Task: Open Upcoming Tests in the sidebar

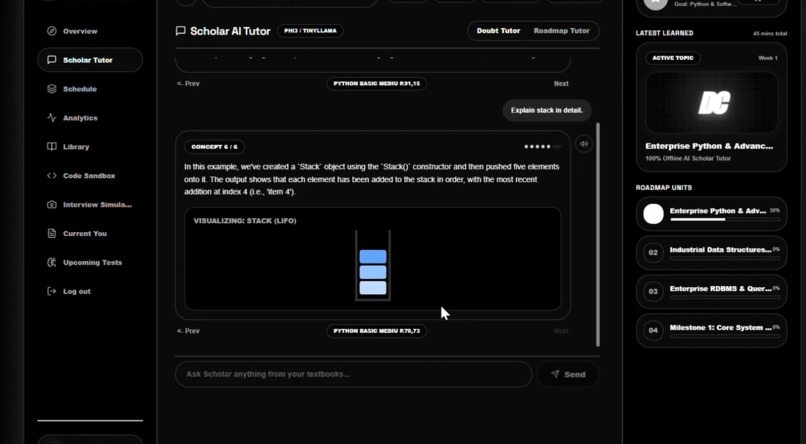Action: tap(90, 262)
